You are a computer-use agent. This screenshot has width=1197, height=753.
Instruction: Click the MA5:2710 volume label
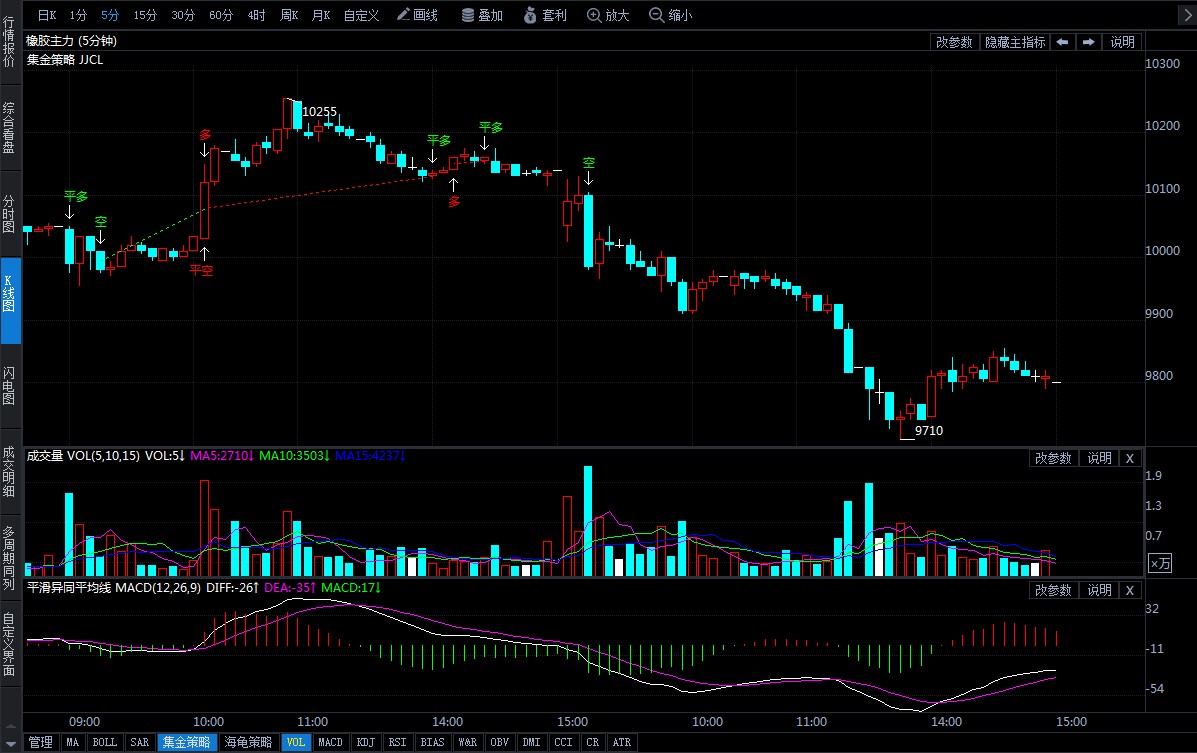click(221, 456)
